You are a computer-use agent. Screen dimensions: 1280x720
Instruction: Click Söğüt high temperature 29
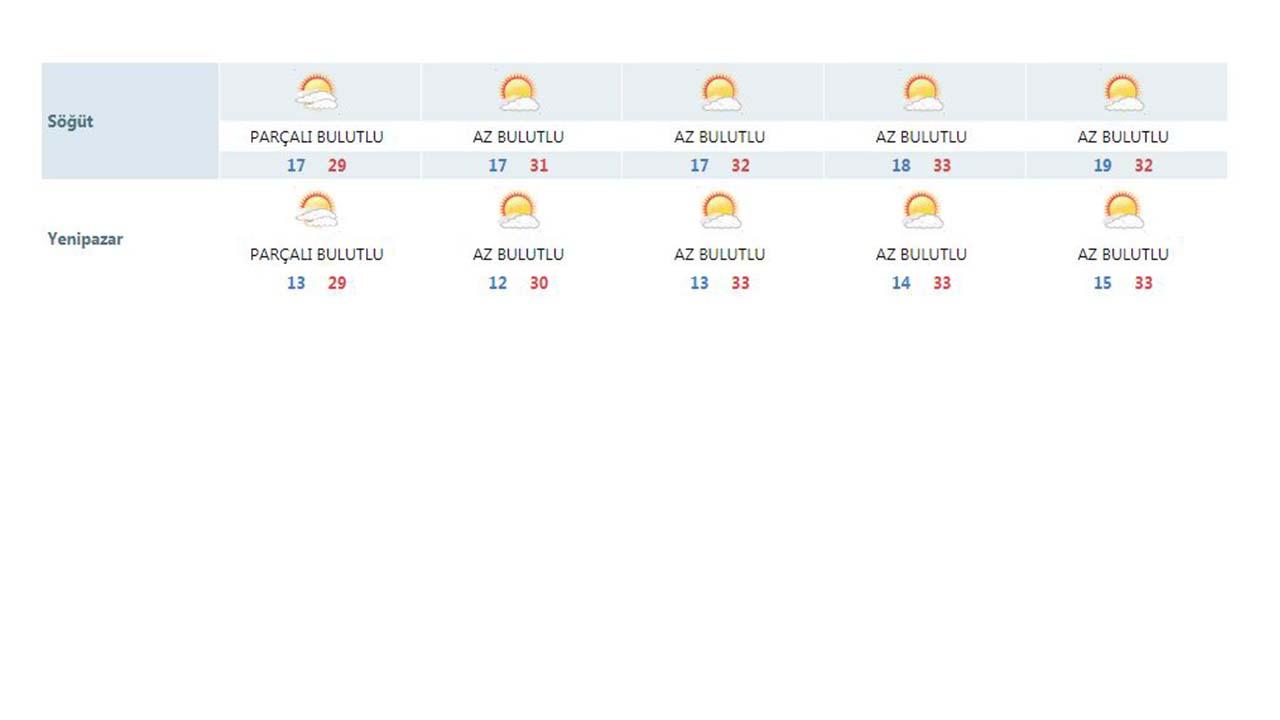[x=337, y=166]
